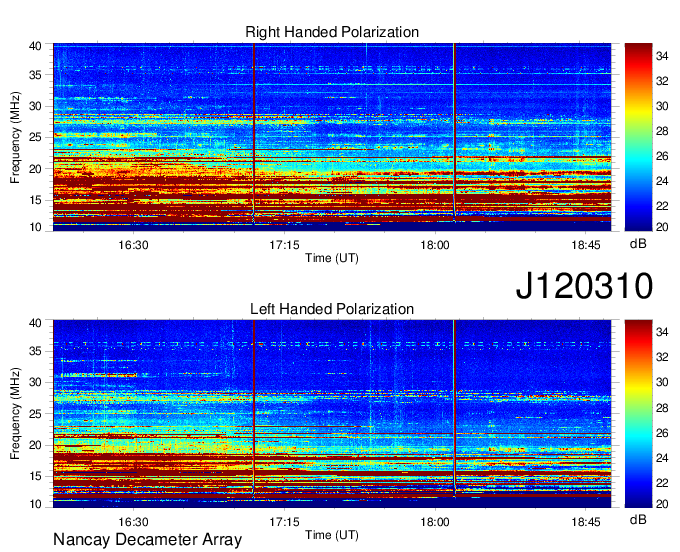Click the dB unit label under bottom color bar
The height and width of the screenshot is (552, 680).
(638, 519)
